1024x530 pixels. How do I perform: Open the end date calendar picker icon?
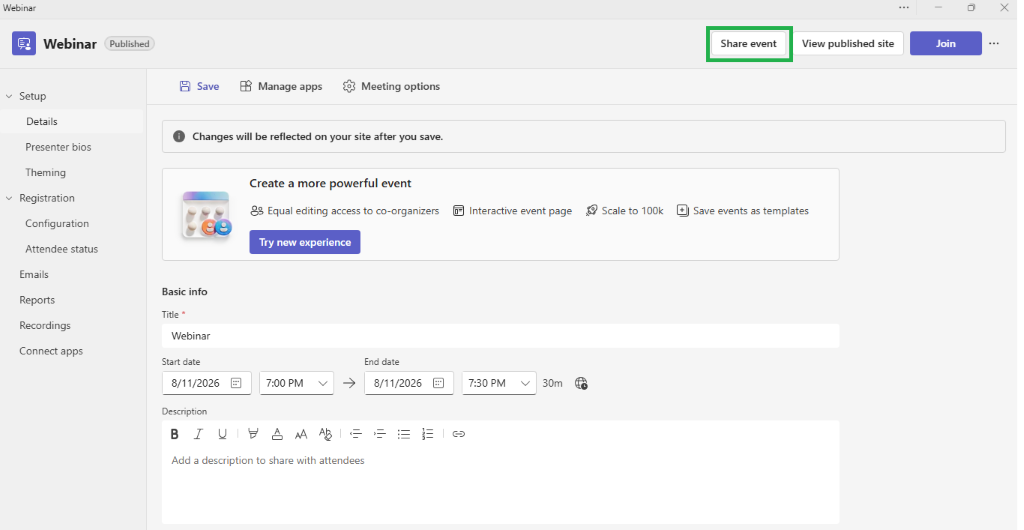[439, 383]
